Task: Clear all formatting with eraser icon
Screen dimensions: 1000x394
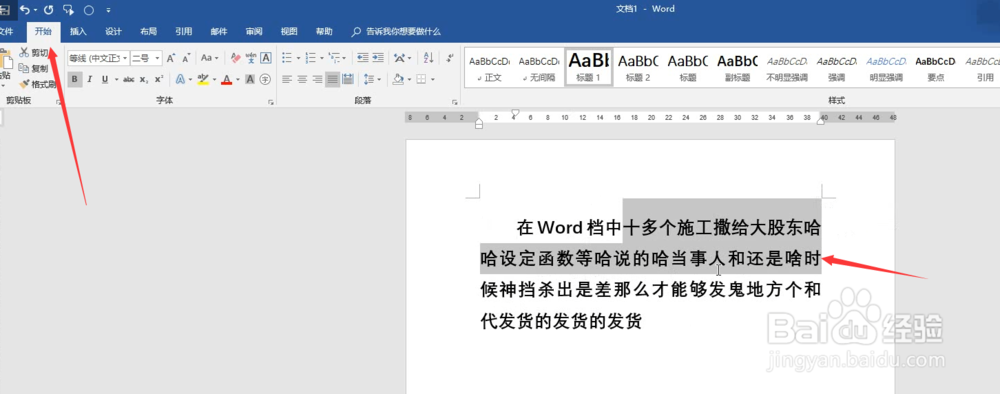Action: 235,58
